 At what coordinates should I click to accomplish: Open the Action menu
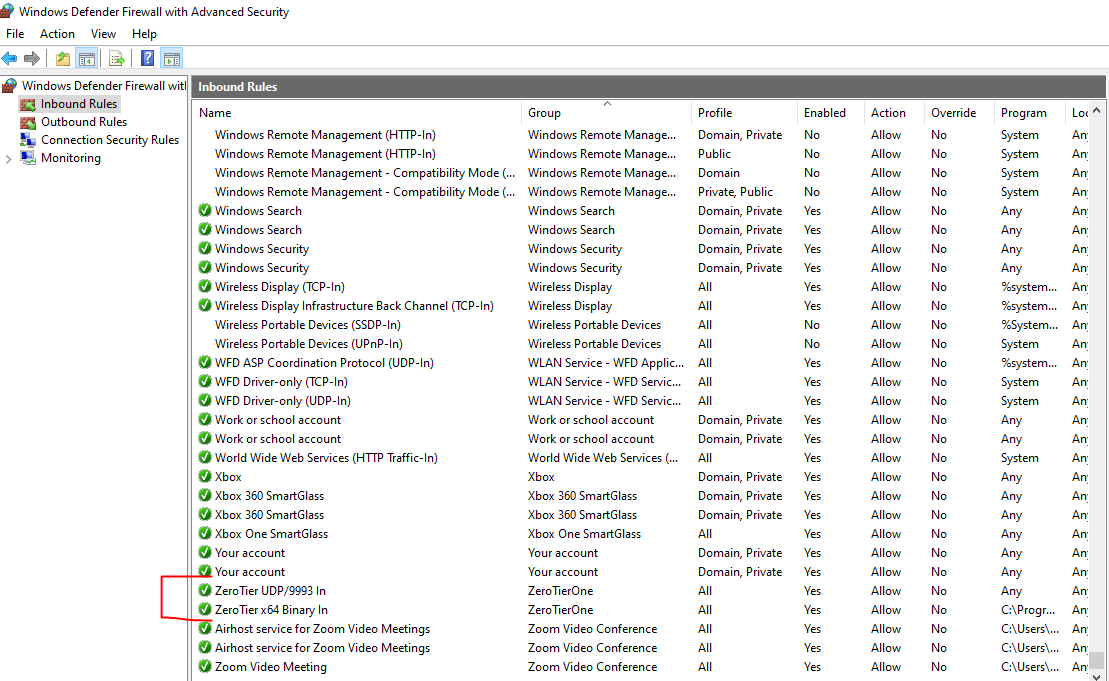57,34
